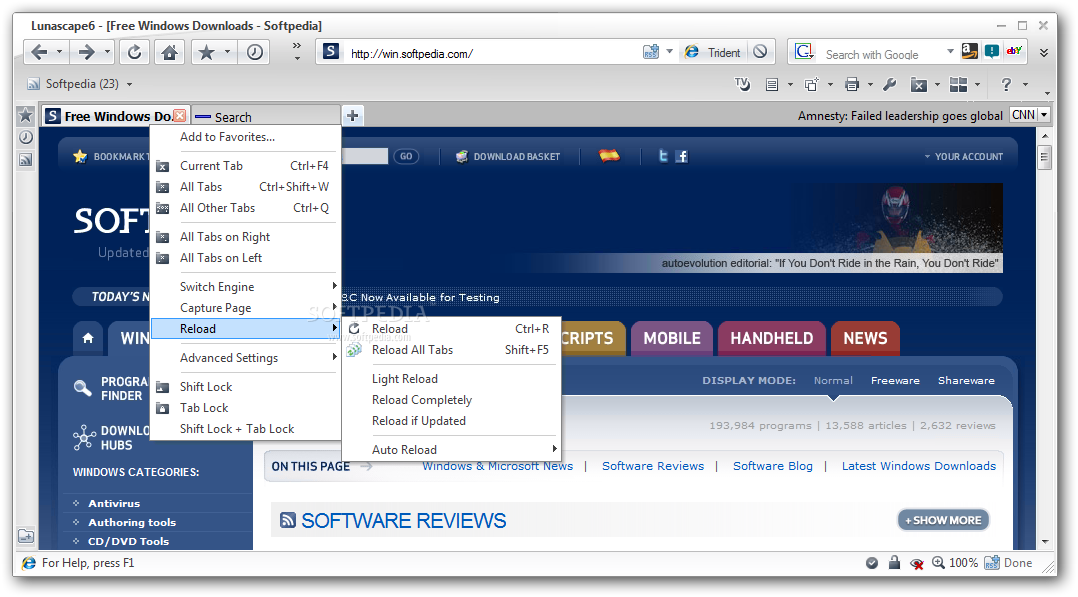Go forward with the Forward arrow
Viewport: 1078px width, 597px height.
(x=87, y=52)
